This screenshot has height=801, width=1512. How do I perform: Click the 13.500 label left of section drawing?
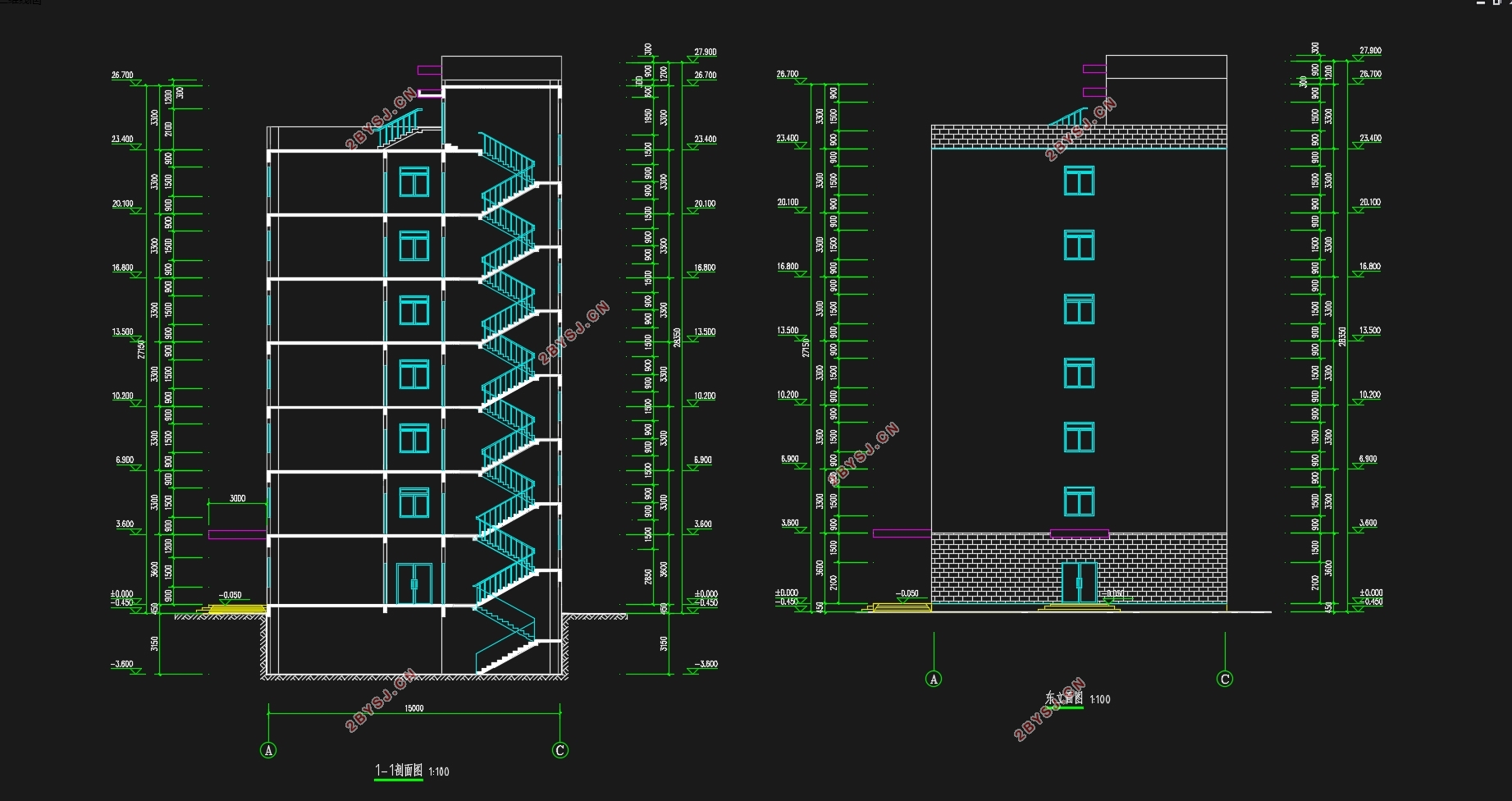pyautogui.click(x=122, y=332)
